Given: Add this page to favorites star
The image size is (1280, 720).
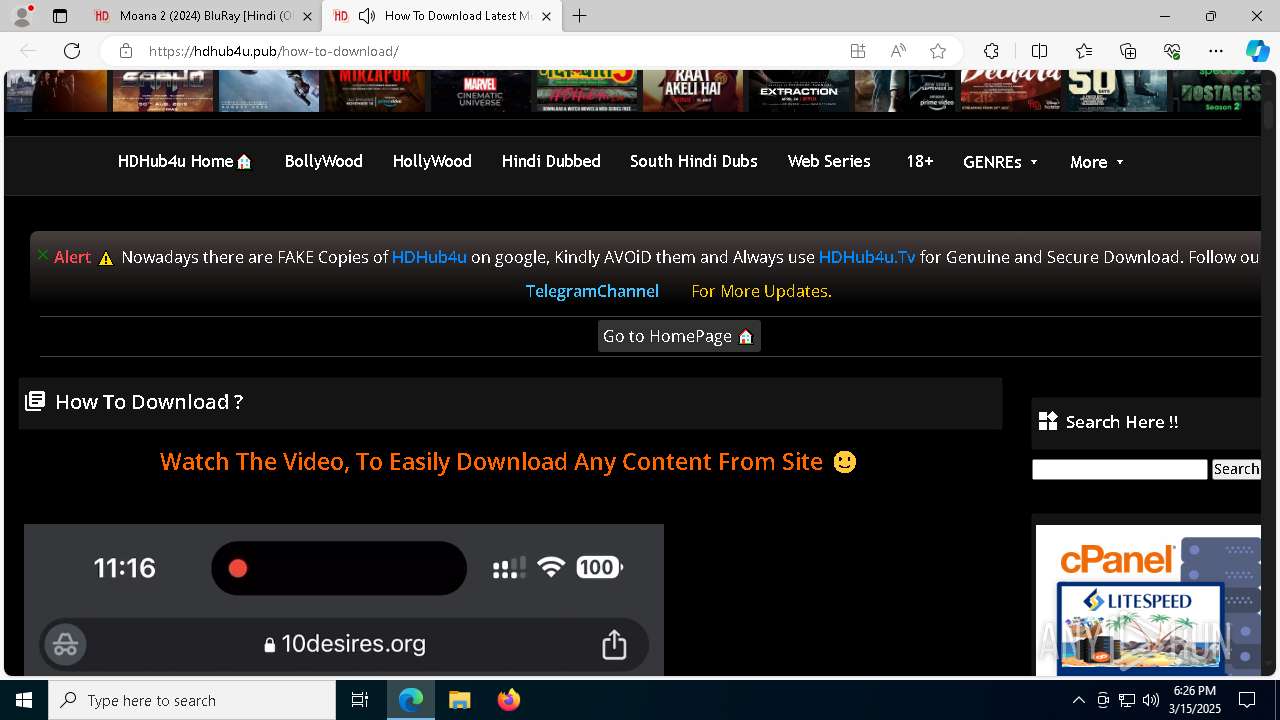Looking at the screenshot, I should pyautogui.click(x=938, y=51).
